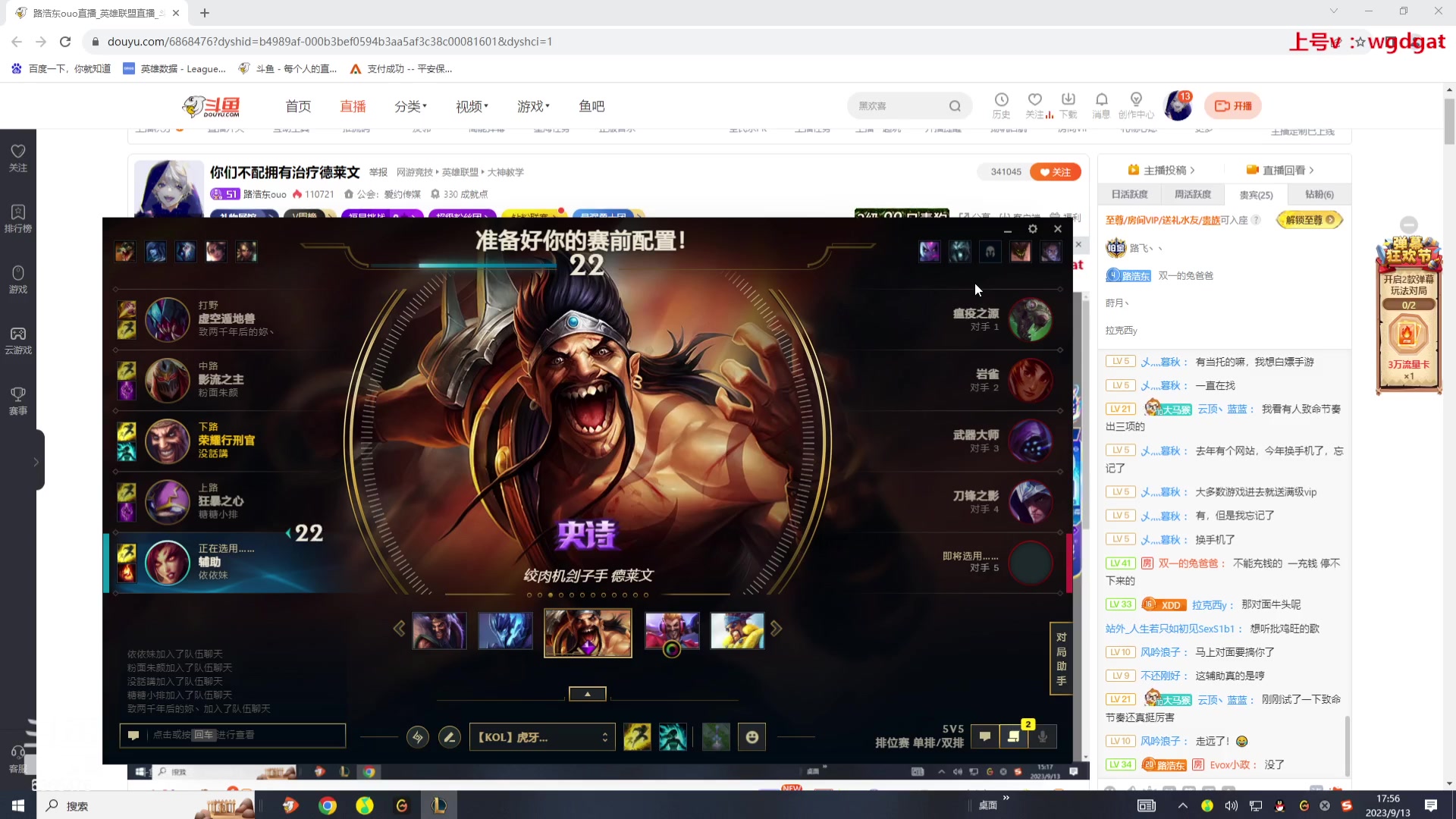Open the rune page edit pencil icon
Screen dimensions: 1456x819
pyautogui.click(x=450, y=737)
